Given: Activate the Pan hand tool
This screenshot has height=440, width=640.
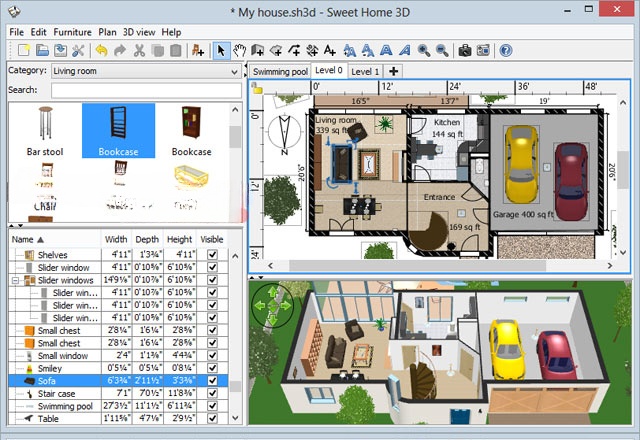Looking at the screenshot, I should pos(240,51).
